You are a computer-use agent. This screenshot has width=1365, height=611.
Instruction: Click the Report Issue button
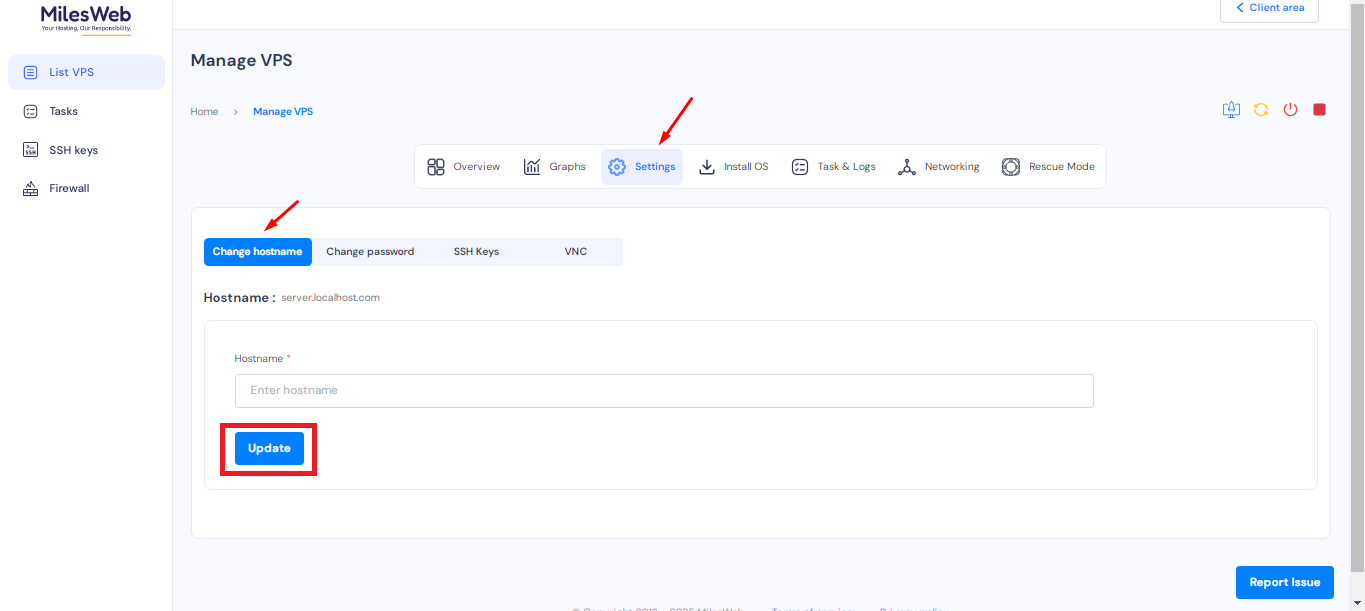1284,582
